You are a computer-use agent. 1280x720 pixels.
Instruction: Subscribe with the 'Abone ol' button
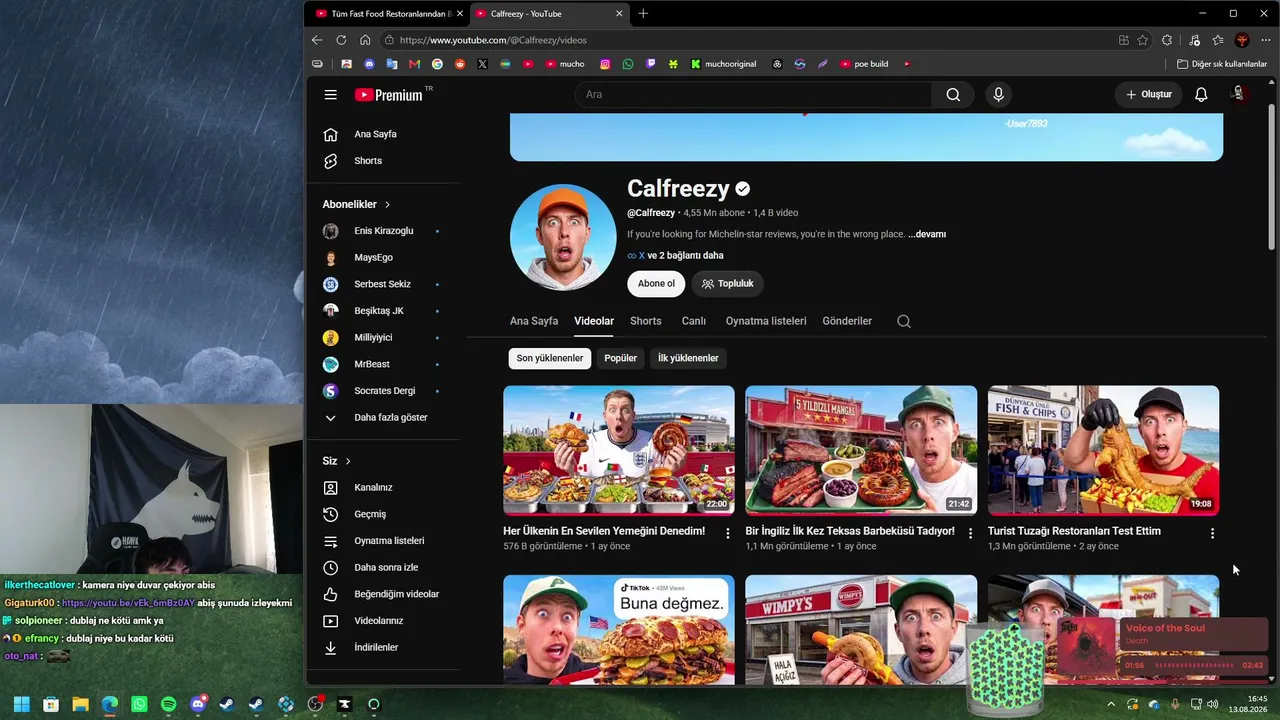tap(656, 284)
